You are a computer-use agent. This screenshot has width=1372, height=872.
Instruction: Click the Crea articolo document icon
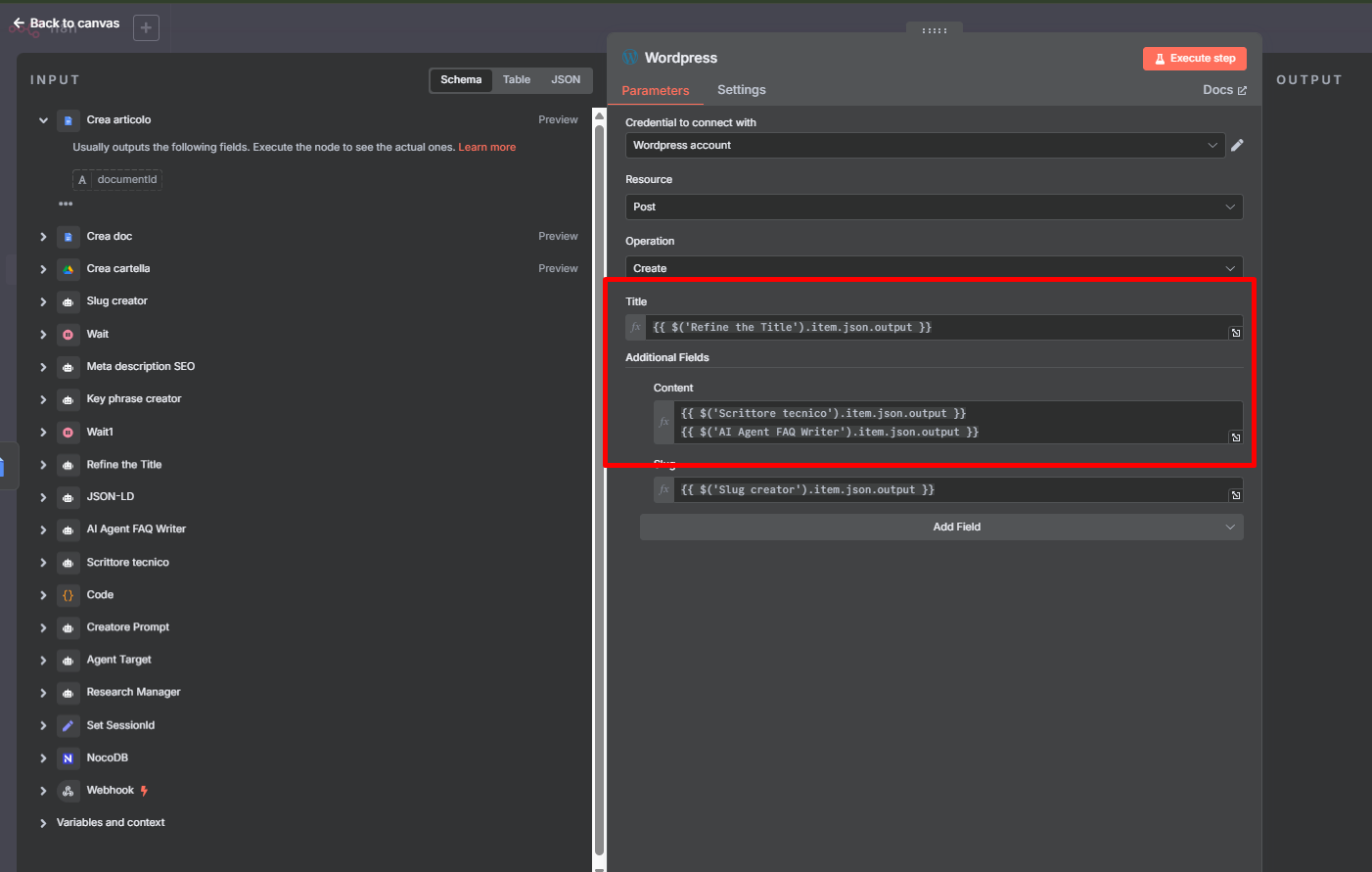click(68, 120)
